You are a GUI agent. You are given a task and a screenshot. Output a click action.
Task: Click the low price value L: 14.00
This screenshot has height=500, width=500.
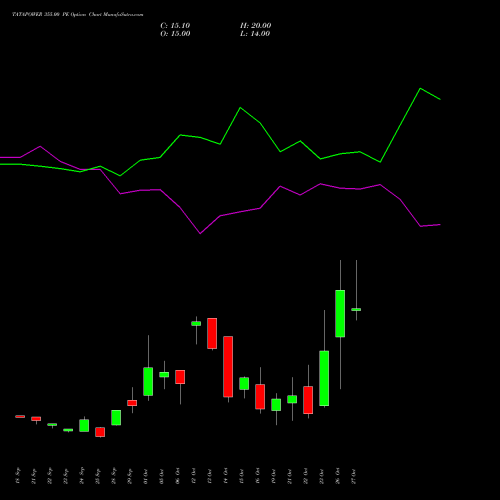click(x=255, y=34)
